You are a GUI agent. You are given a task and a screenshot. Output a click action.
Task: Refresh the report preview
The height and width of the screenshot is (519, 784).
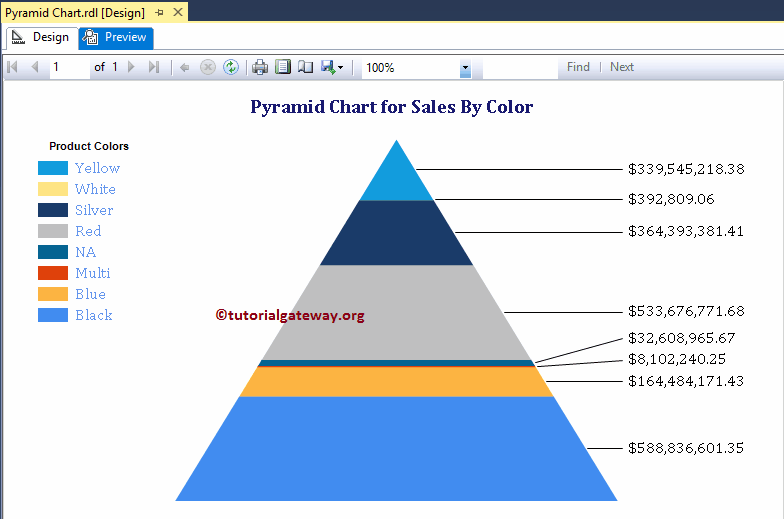[x=230, y=67]
